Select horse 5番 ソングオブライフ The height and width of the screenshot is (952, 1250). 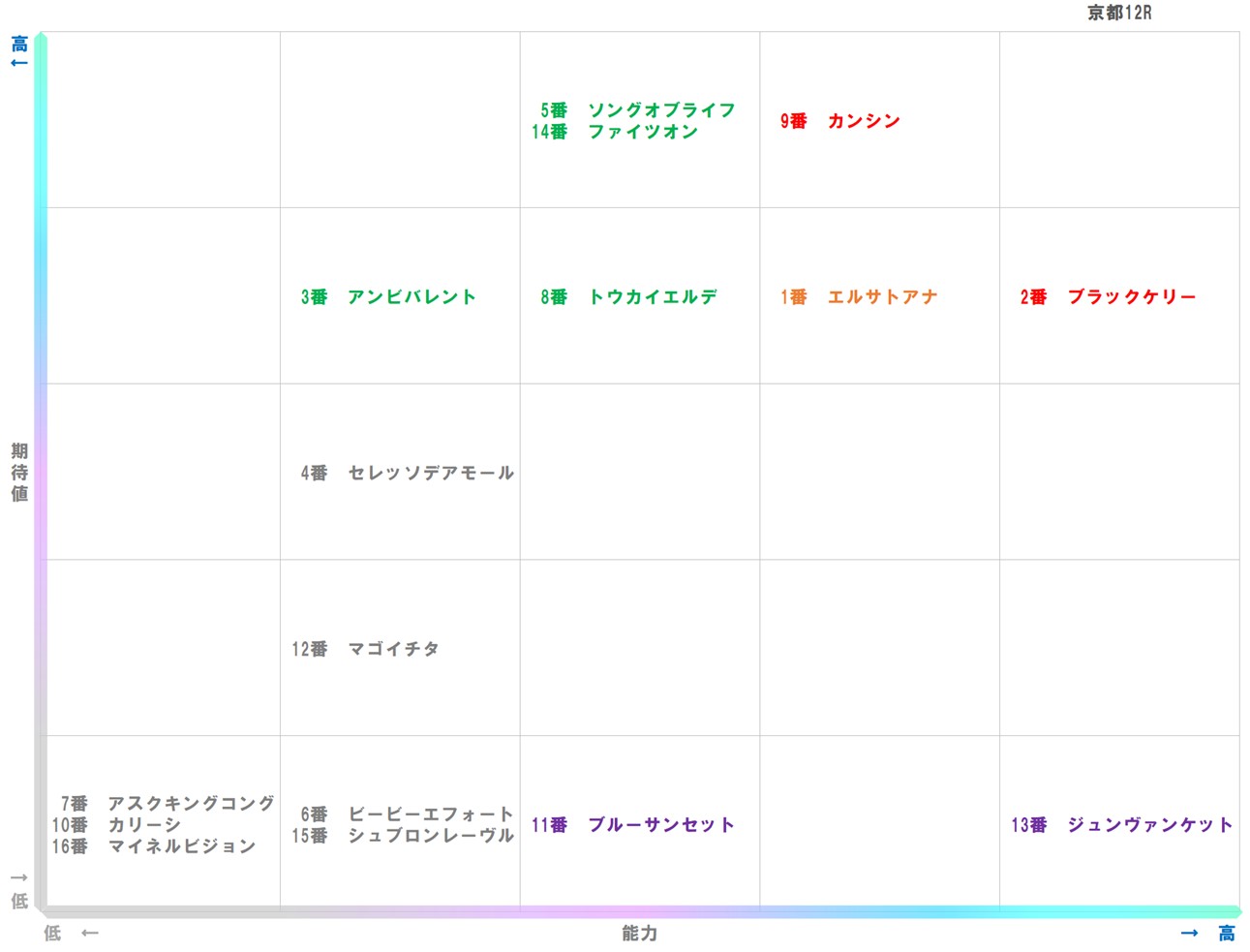tap(638, 110)
